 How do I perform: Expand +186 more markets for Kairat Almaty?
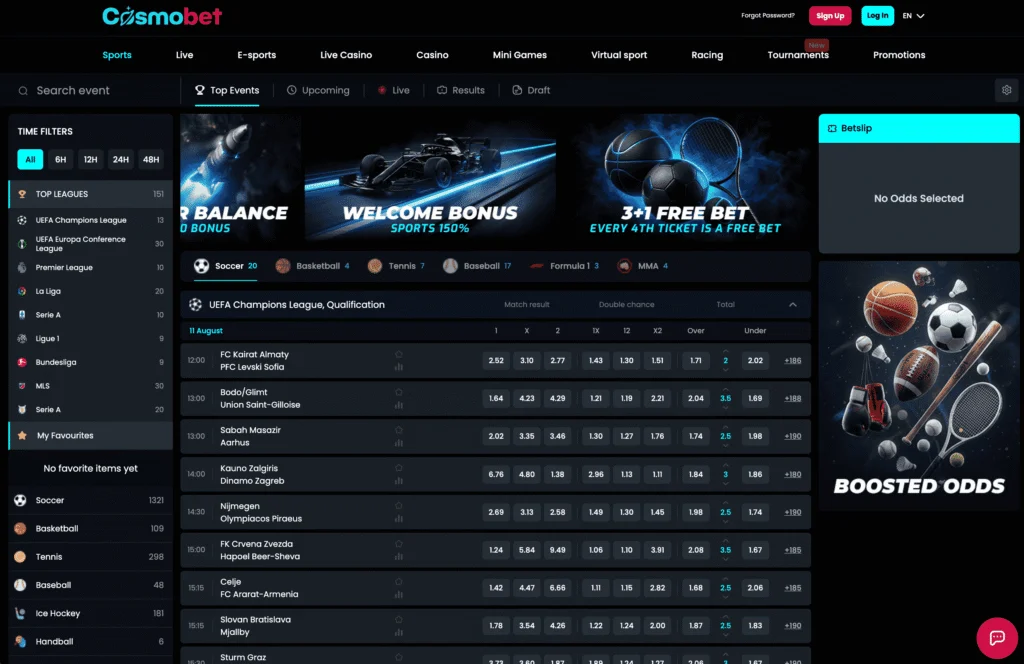(792, 360)
